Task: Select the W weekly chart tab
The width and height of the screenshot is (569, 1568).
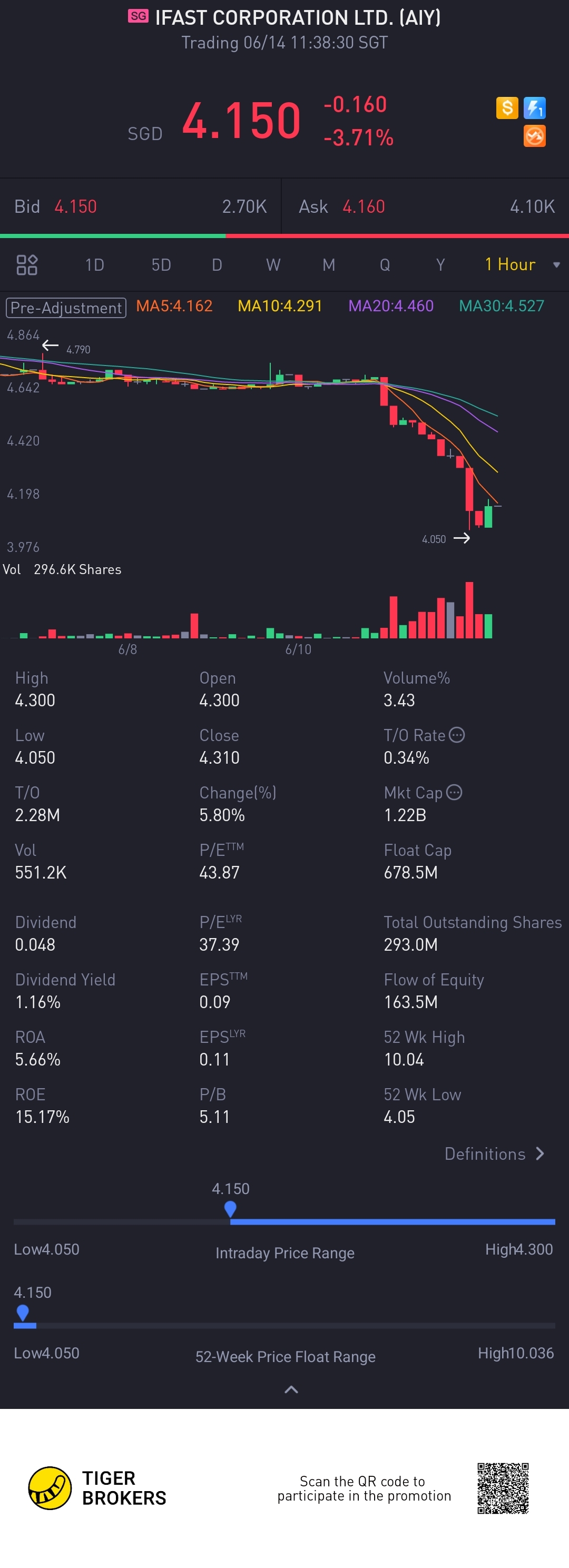Action: click(x=273, y=265)
